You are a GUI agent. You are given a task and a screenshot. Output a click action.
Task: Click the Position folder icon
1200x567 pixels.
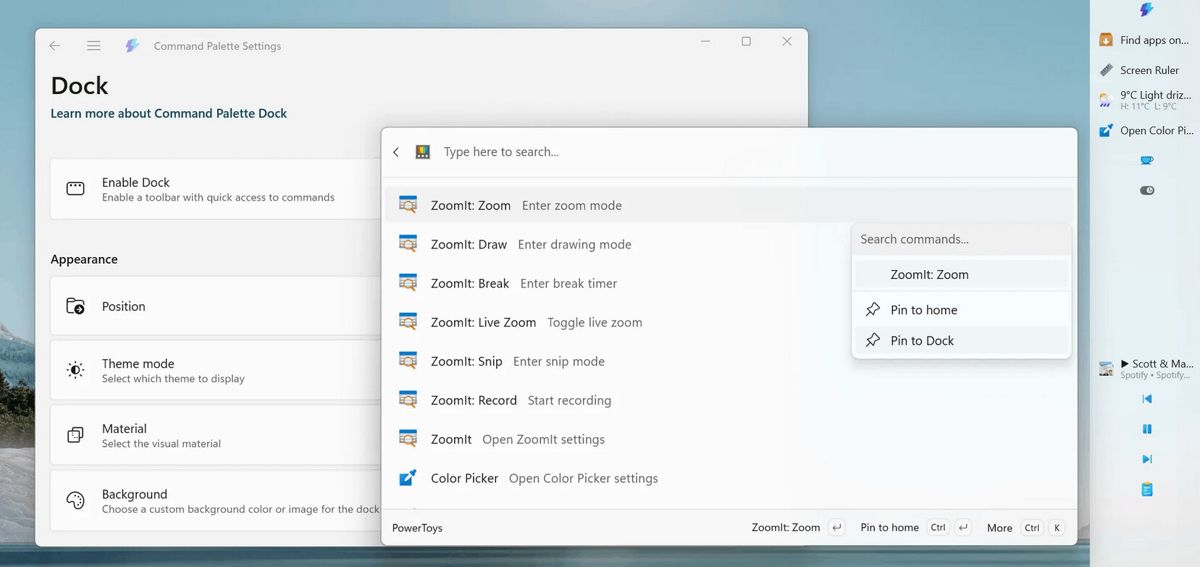75,306
